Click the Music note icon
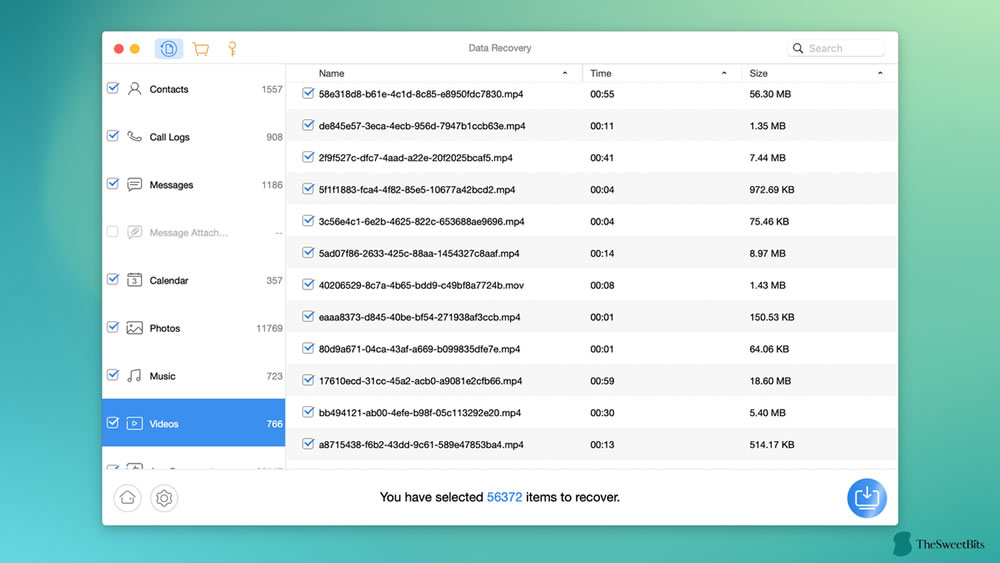The height and width of the screenshot is (563, 1000). [135, 376]
